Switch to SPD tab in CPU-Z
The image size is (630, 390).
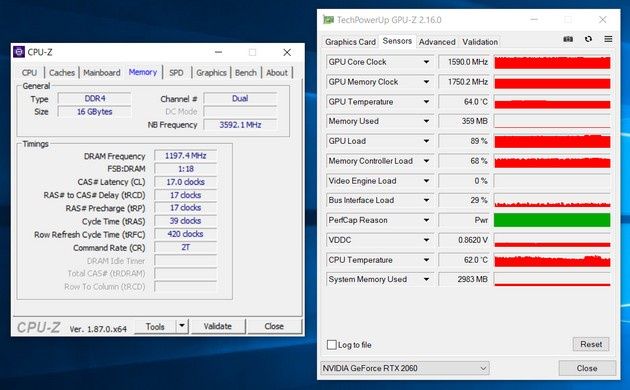(x=176, y=73)
